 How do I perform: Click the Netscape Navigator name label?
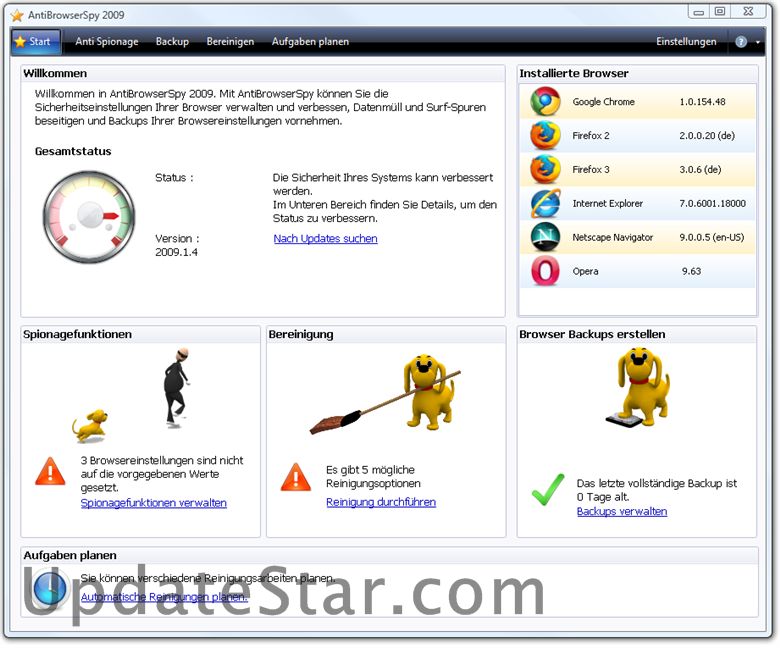(x=612, y=238)
